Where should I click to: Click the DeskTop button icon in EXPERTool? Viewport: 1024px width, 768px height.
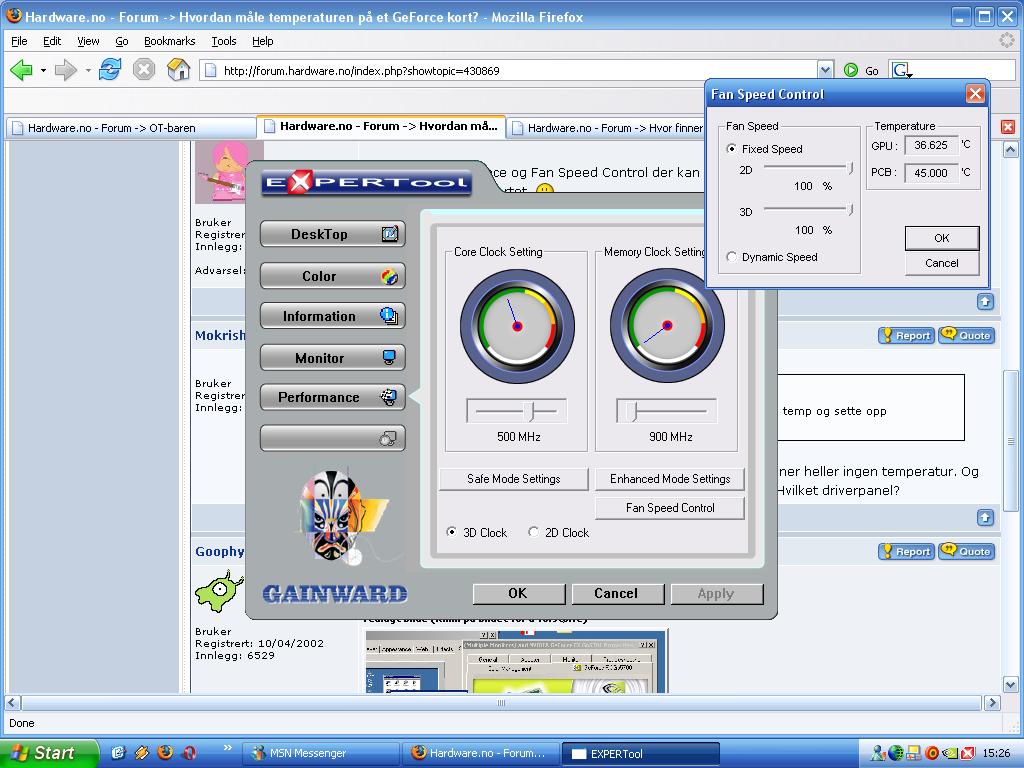(x=389, y=234)
